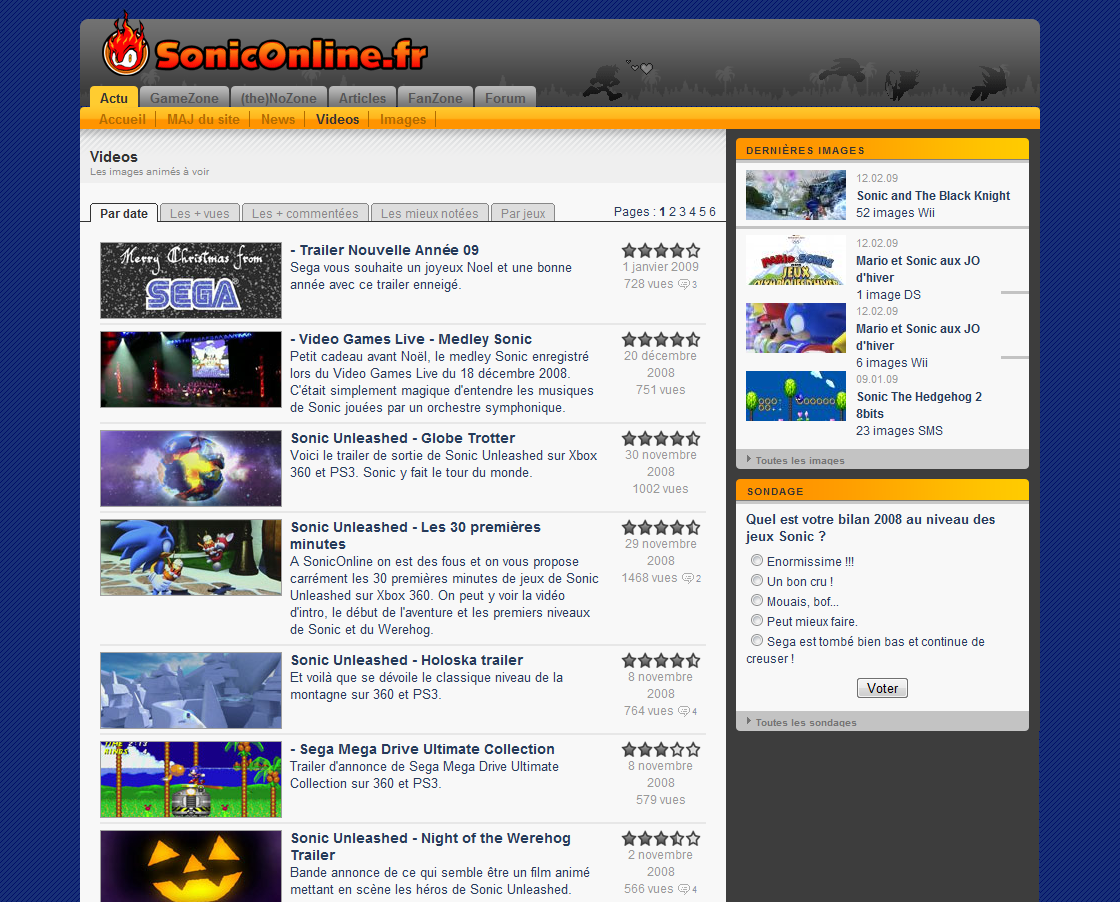
Task: Submit poll with the Voter button
Action: pos(882,688)
